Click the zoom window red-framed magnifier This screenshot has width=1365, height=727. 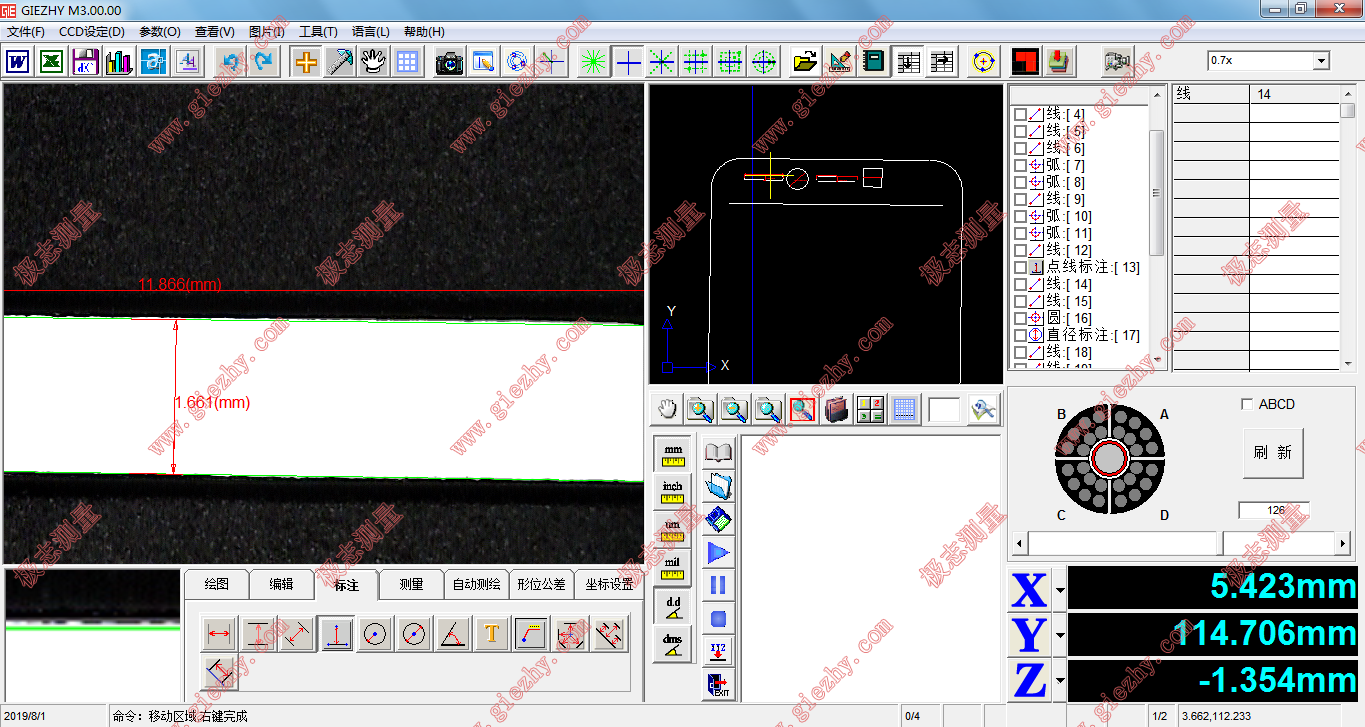[x=803, y=409]
